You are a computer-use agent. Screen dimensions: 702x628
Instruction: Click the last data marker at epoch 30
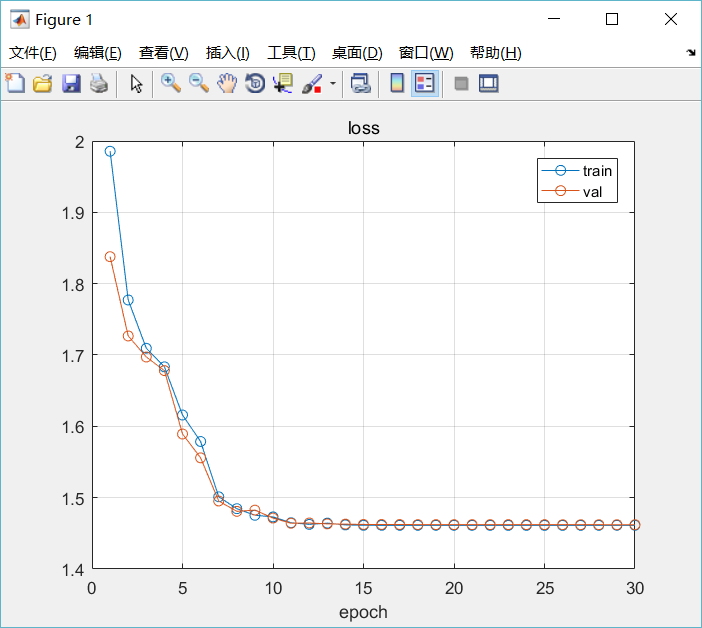(x=635, y=525)
